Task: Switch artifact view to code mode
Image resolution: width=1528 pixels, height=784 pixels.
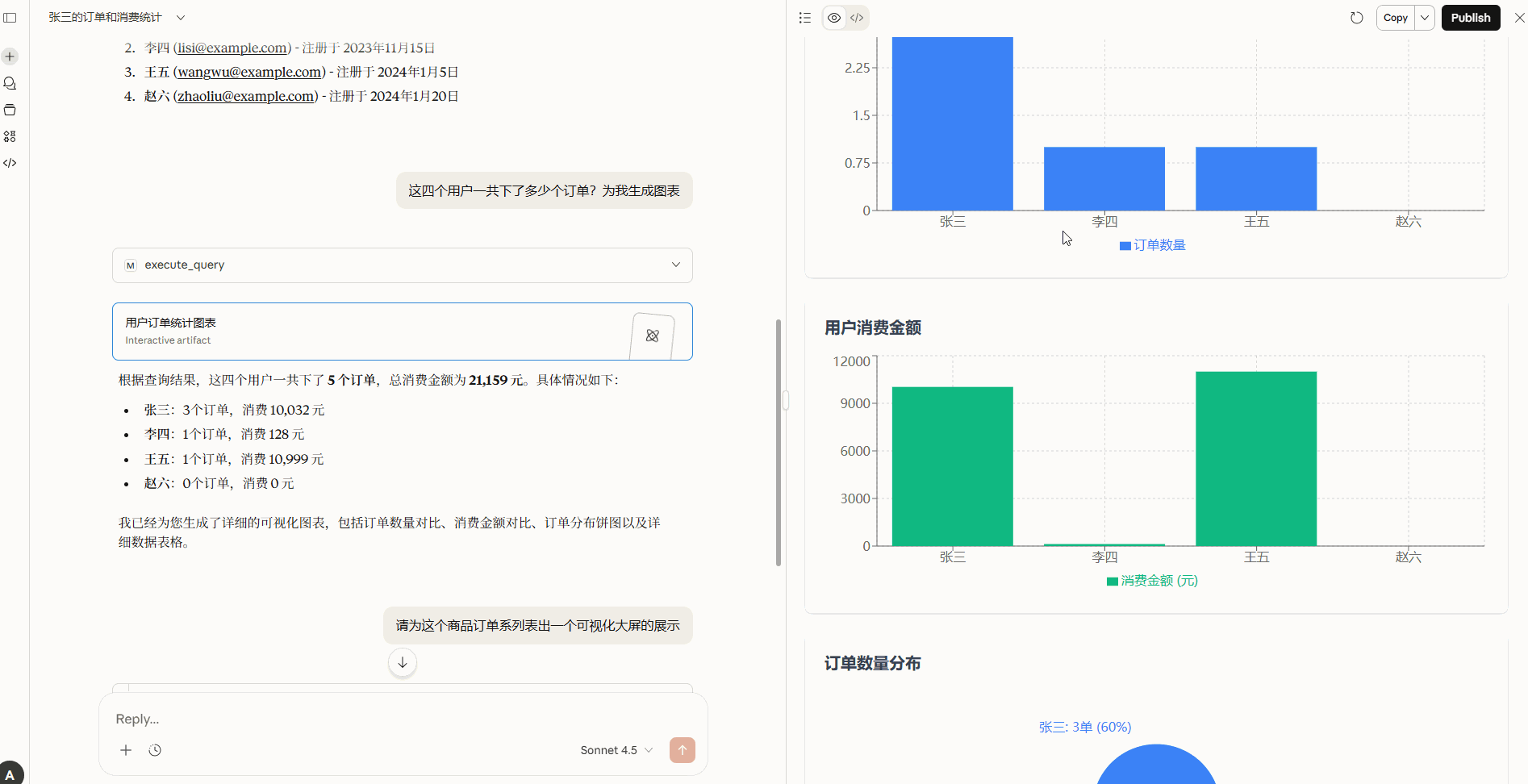Action: (x=857, y=17)
